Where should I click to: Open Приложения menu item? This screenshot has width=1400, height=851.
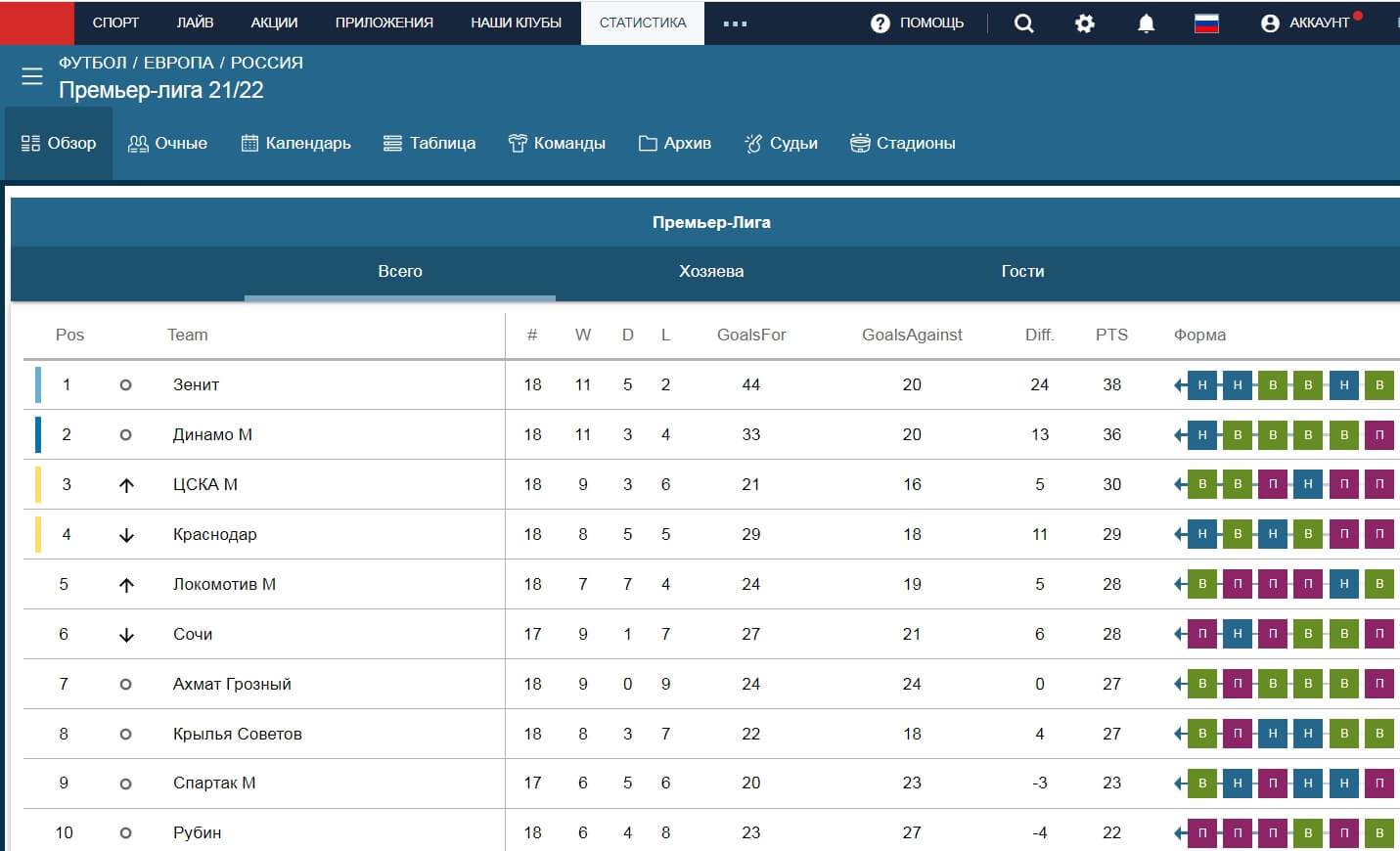pos(384,22)
